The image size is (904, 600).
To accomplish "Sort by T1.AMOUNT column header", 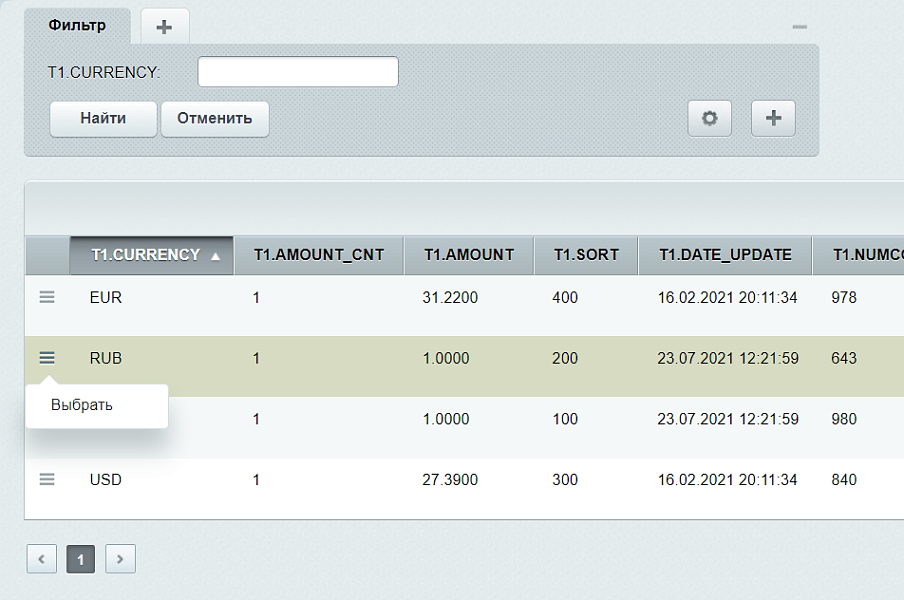I will point(469,255).
